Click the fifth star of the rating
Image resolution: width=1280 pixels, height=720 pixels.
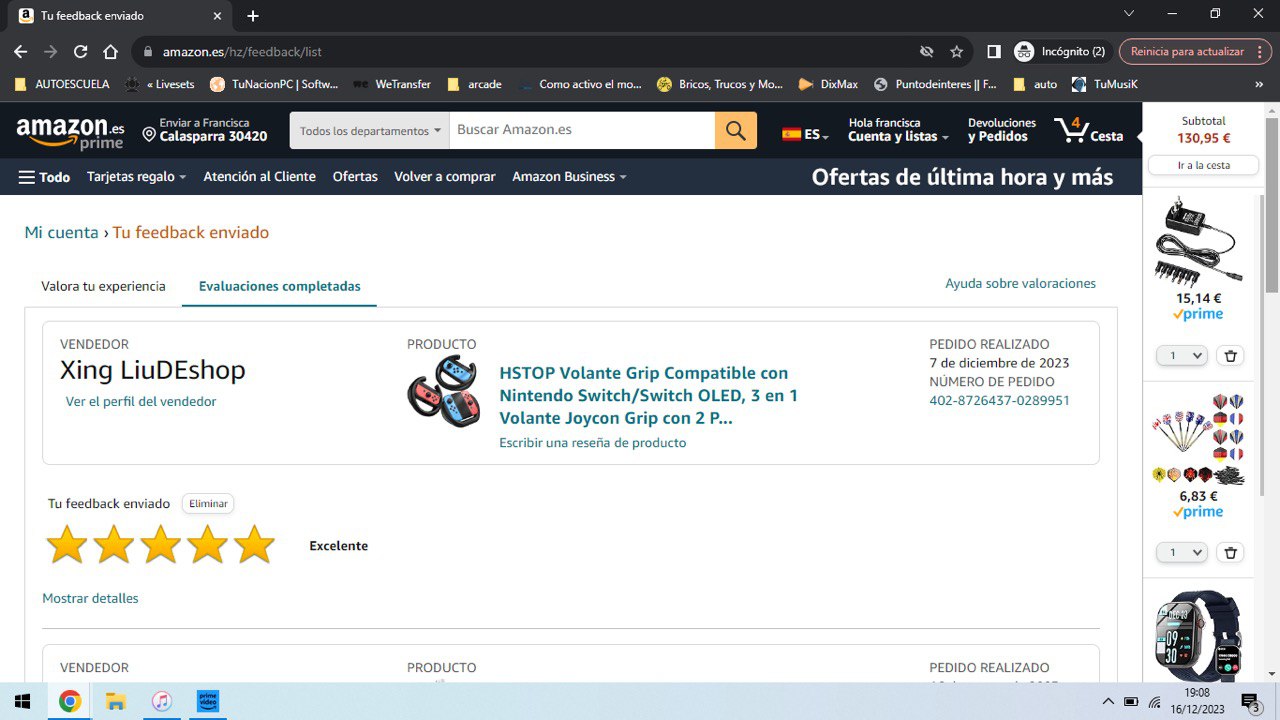(254, 545)
